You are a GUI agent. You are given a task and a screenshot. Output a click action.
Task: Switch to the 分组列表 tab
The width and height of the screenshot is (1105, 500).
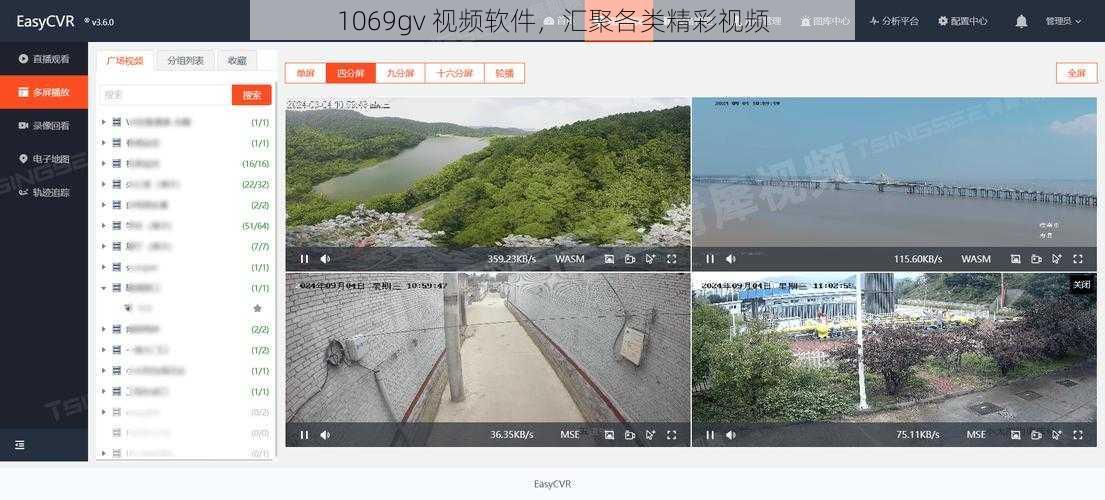tap(185, 61)
